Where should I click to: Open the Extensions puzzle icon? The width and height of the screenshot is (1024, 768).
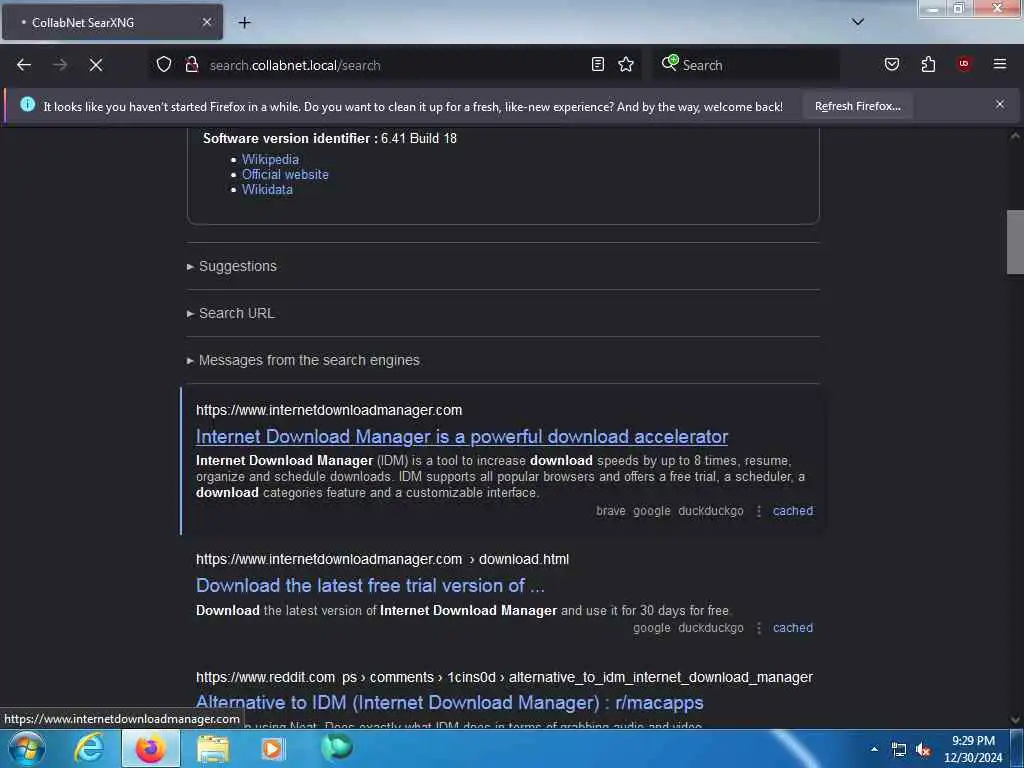(x=928, y=64)
